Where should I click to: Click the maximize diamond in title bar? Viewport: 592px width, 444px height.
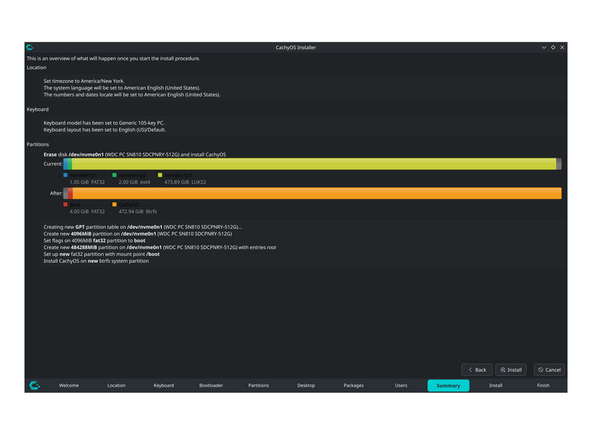tap(553, 48)
